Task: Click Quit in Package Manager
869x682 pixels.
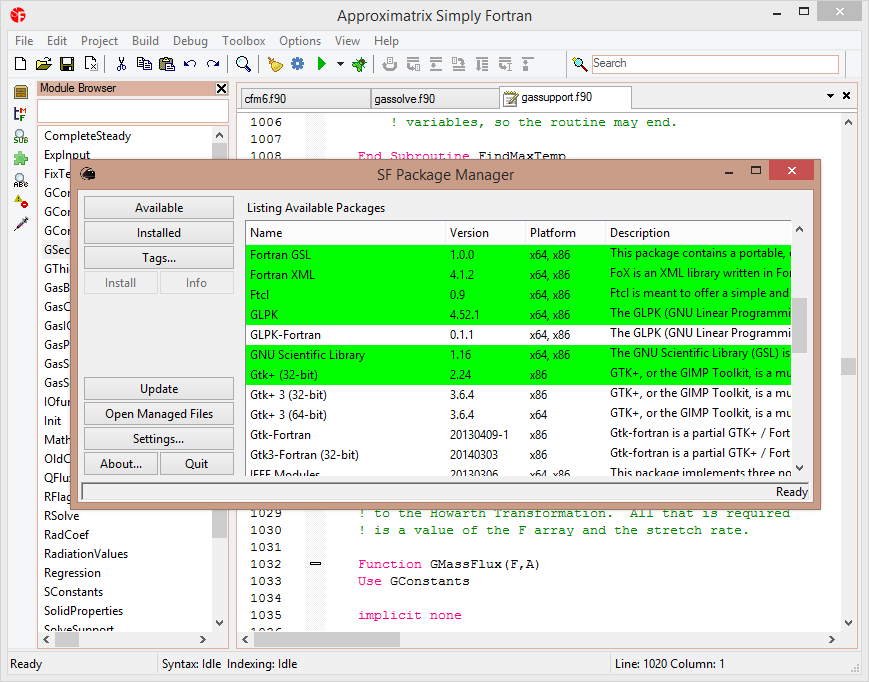Action: pyautogui.click(x=197, y=464)
